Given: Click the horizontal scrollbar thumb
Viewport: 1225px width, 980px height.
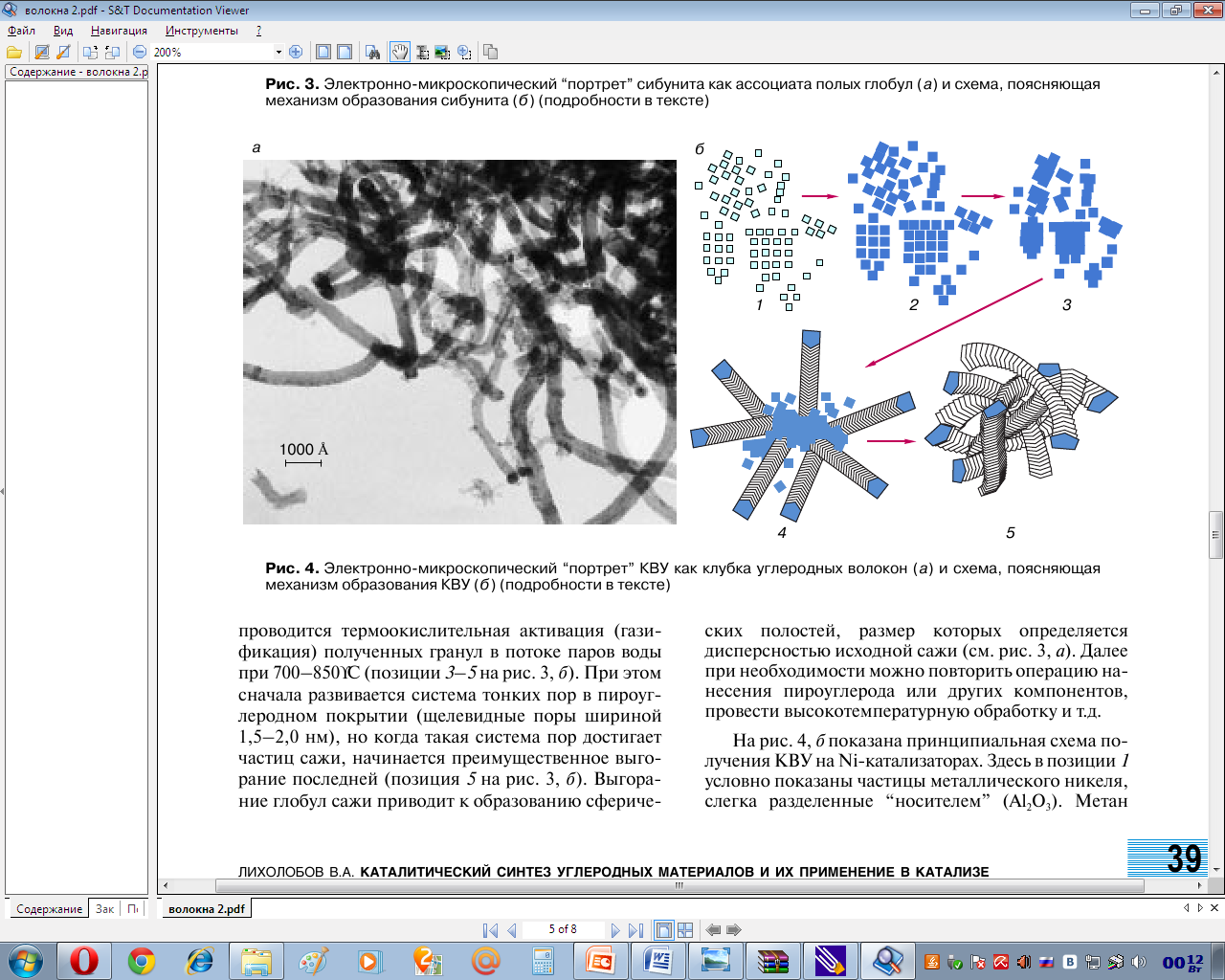Looking at the screenshot, I should tap(679, 885).
